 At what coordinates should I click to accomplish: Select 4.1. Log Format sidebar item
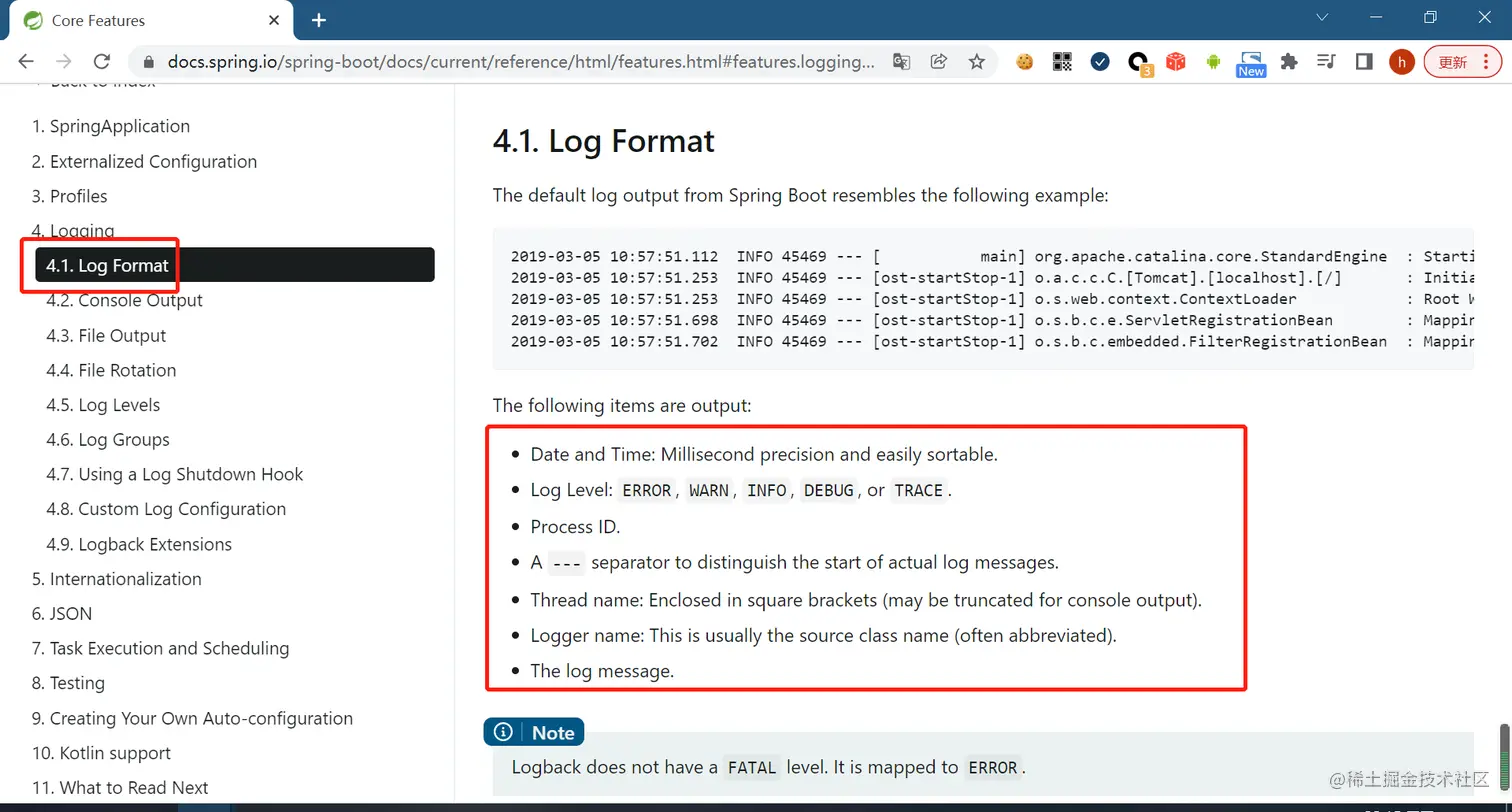click(235, 265)
